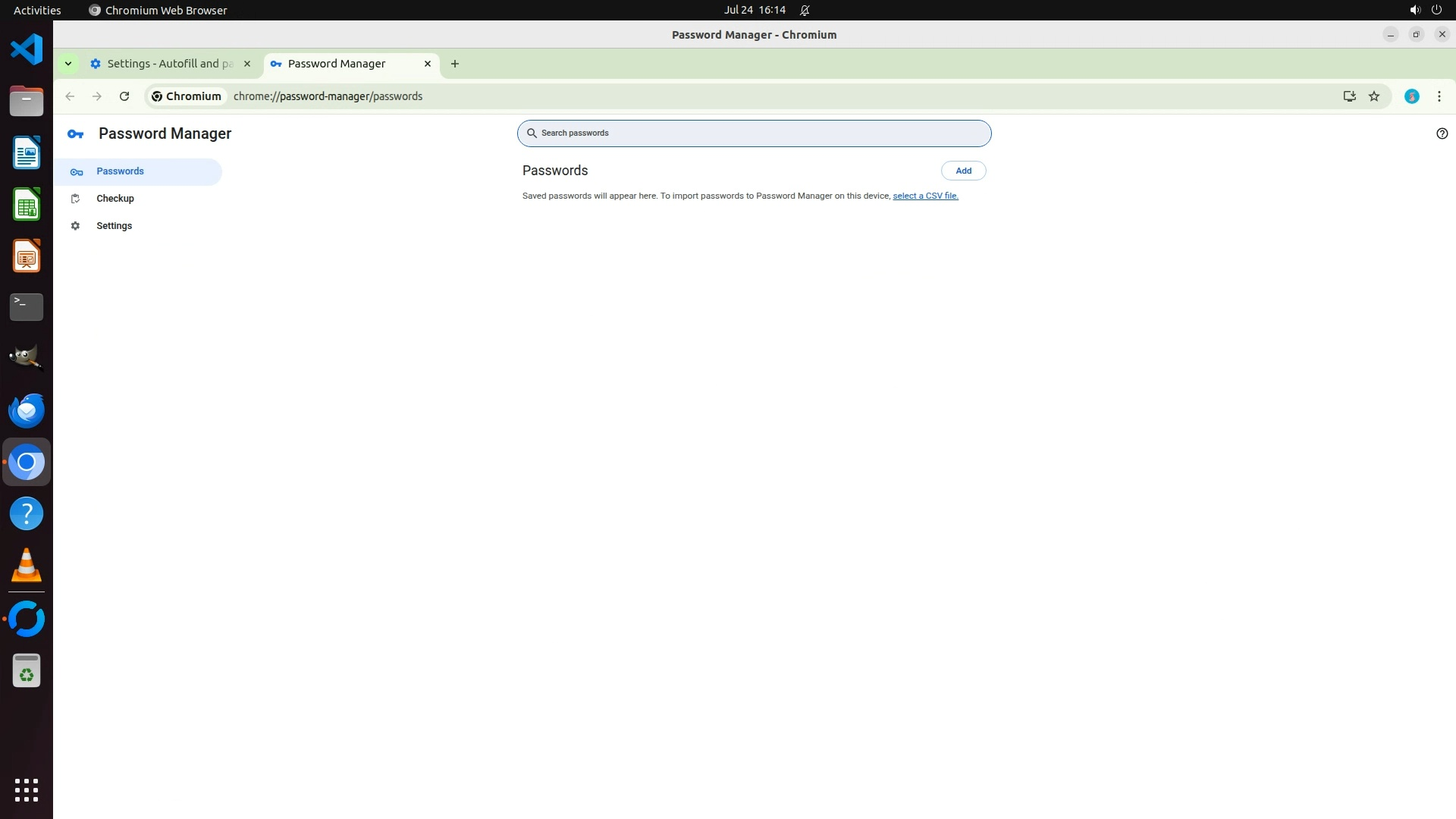Launch Visual Studio Code from dock
The image size is (1456, 819).
pos(27,50)
